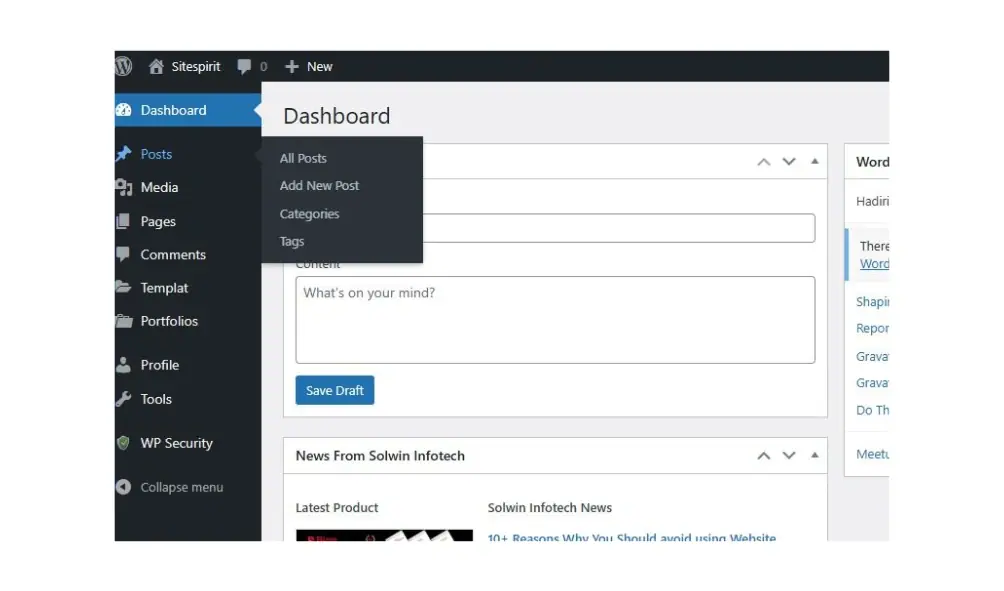Click New in the admin bar

click(320, 67)
